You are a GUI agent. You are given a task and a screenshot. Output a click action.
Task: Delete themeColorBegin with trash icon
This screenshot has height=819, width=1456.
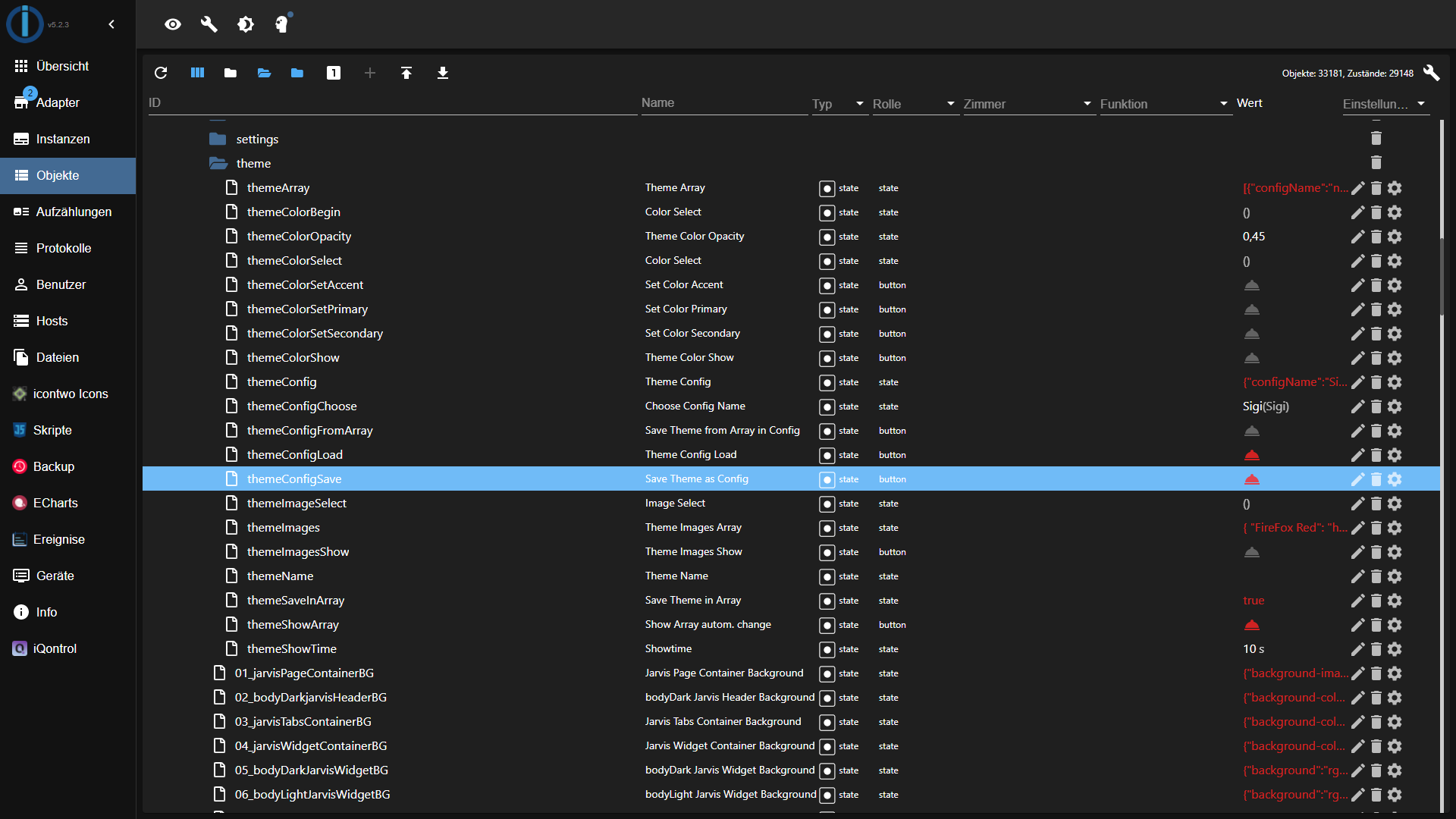(x=1376, y=212)
